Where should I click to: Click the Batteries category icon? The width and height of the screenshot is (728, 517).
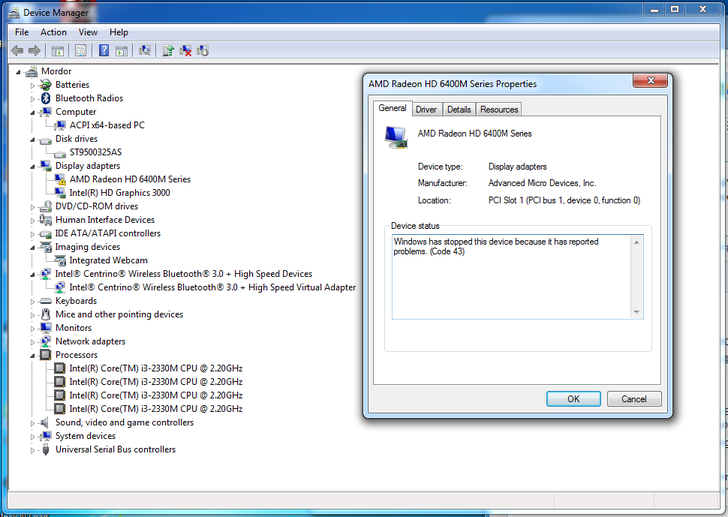coord(46,84)
